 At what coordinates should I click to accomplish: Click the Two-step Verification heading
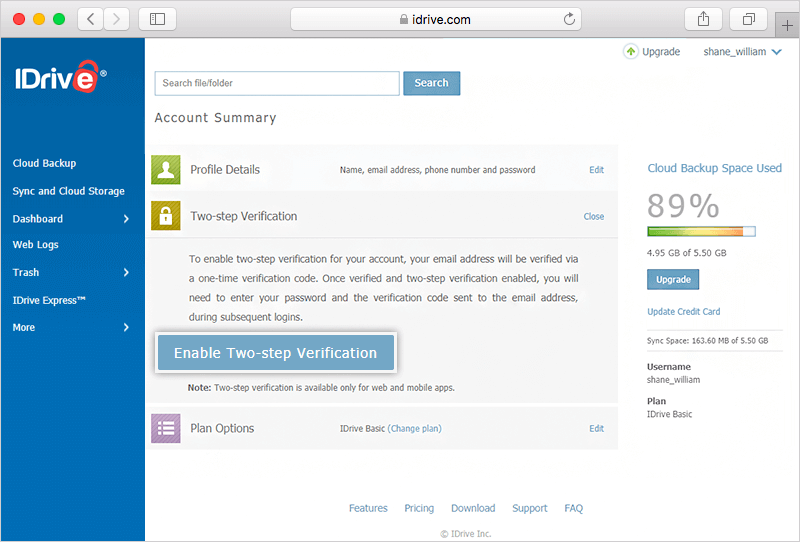tap(243, 216)
